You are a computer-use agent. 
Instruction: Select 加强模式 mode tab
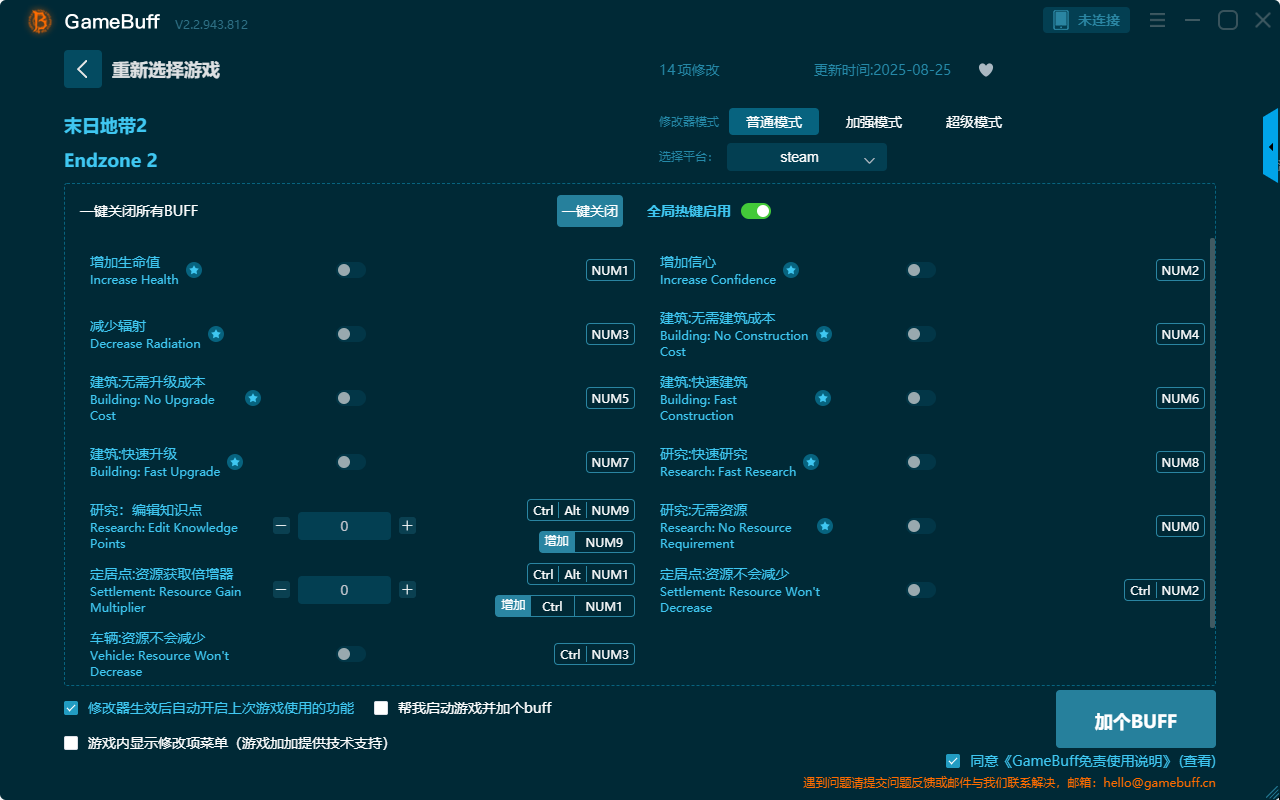(x=874, y=122)
